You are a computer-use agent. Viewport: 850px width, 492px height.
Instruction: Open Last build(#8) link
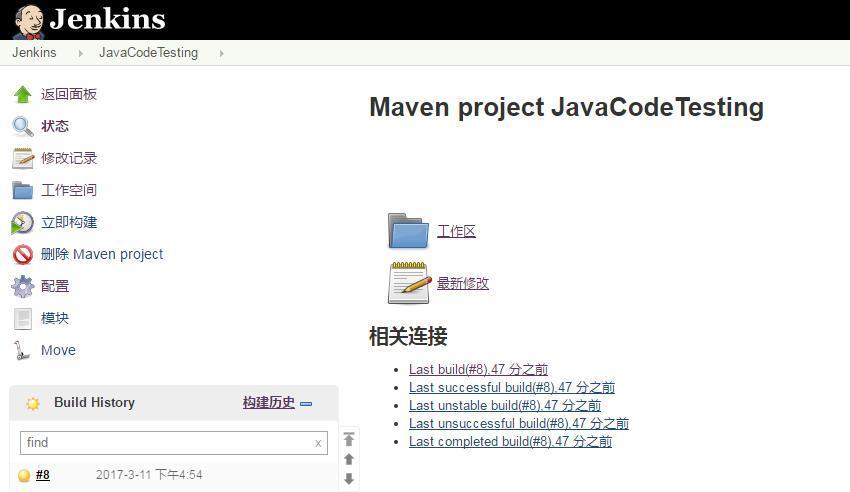(478, 370)
